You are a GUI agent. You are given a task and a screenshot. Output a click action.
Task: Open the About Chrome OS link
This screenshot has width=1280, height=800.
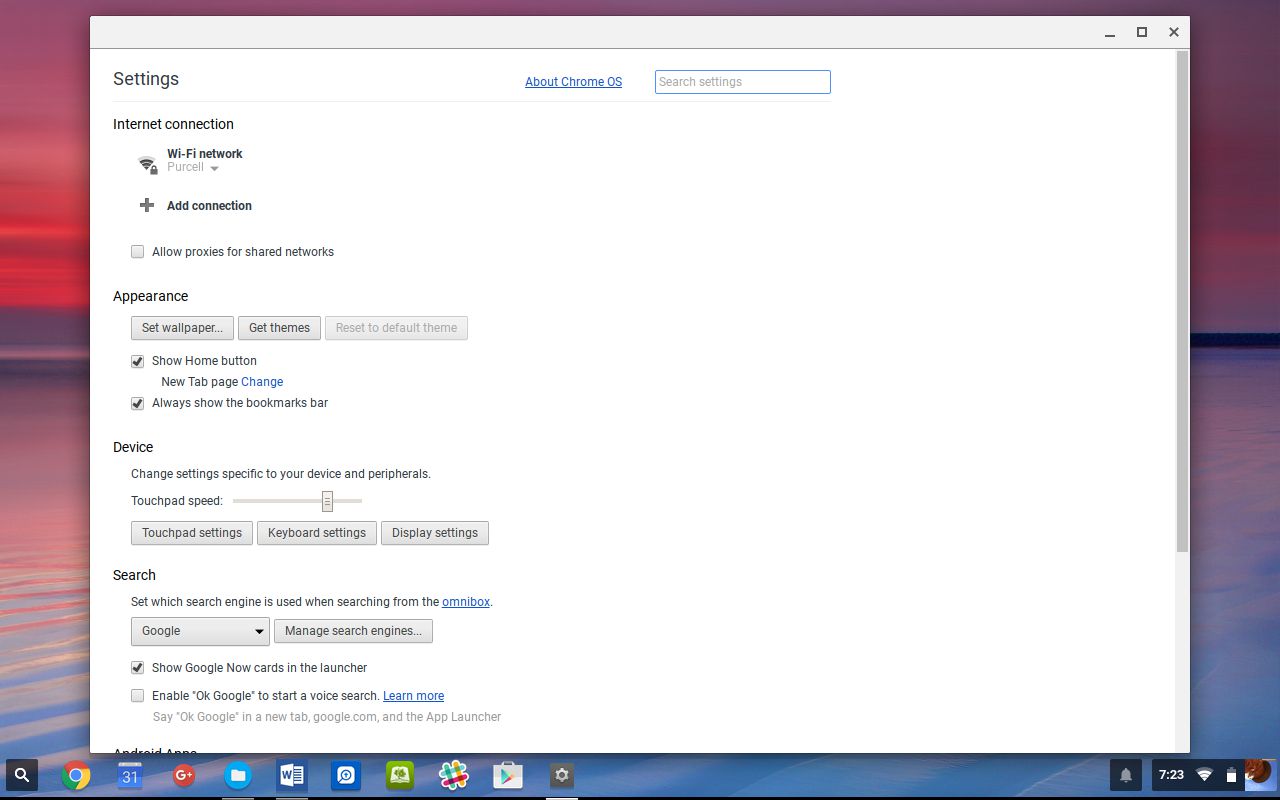[573, 82]
